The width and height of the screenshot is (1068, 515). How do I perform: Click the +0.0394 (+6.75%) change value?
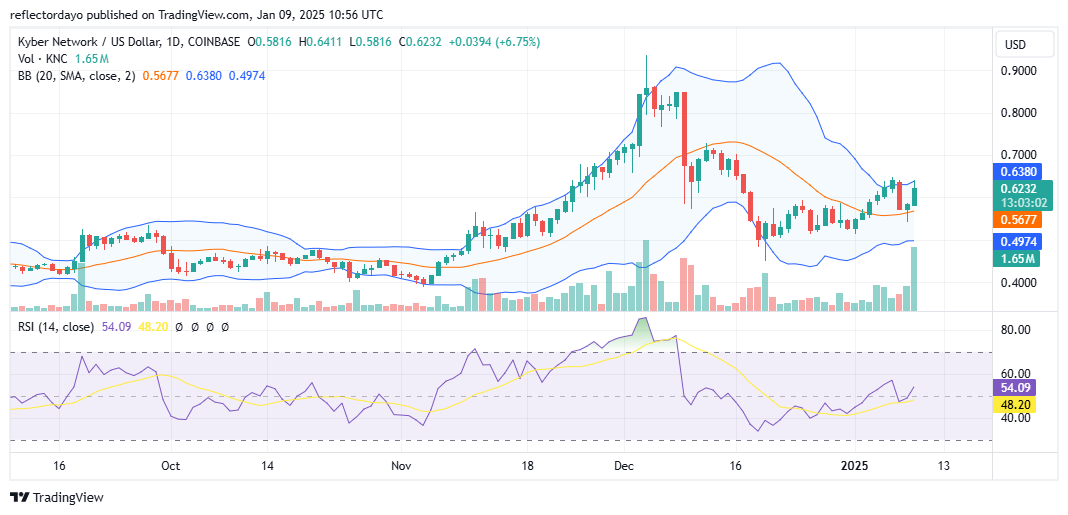pos(493,42)
